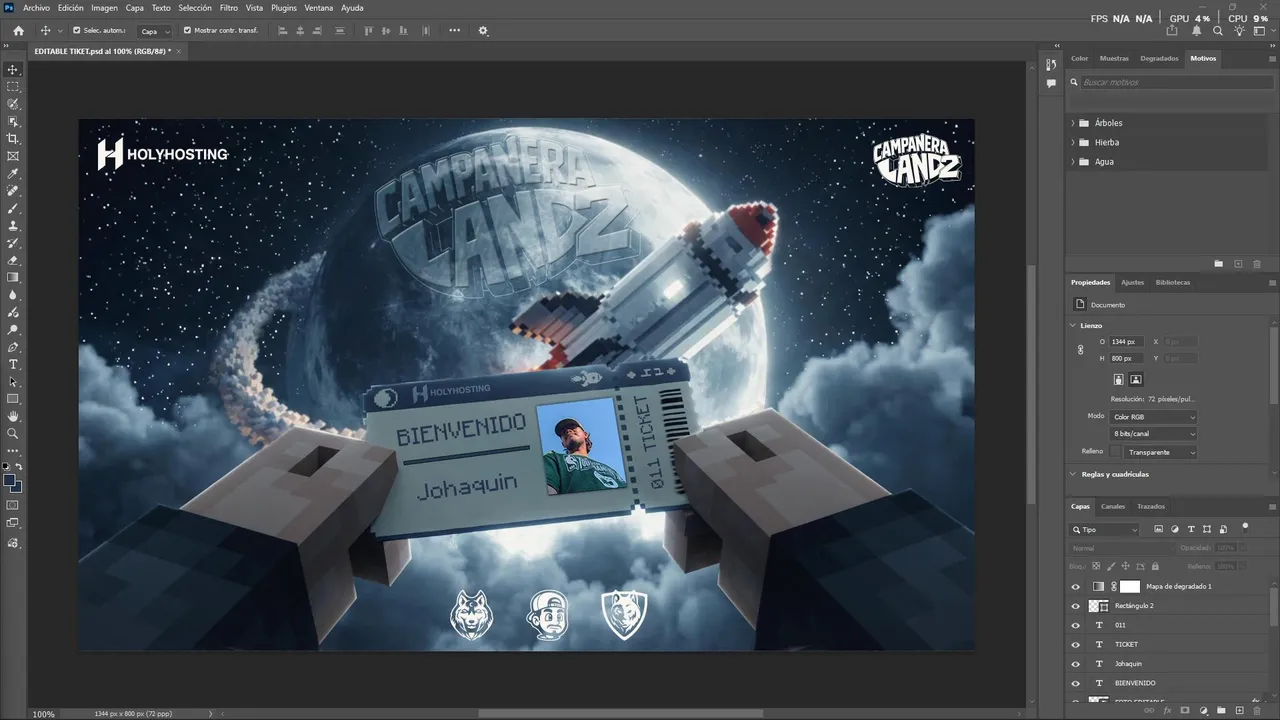Screen dimensions: 1280x720
Task: Switch to the Canales tab
Action: click(1113, 506)
